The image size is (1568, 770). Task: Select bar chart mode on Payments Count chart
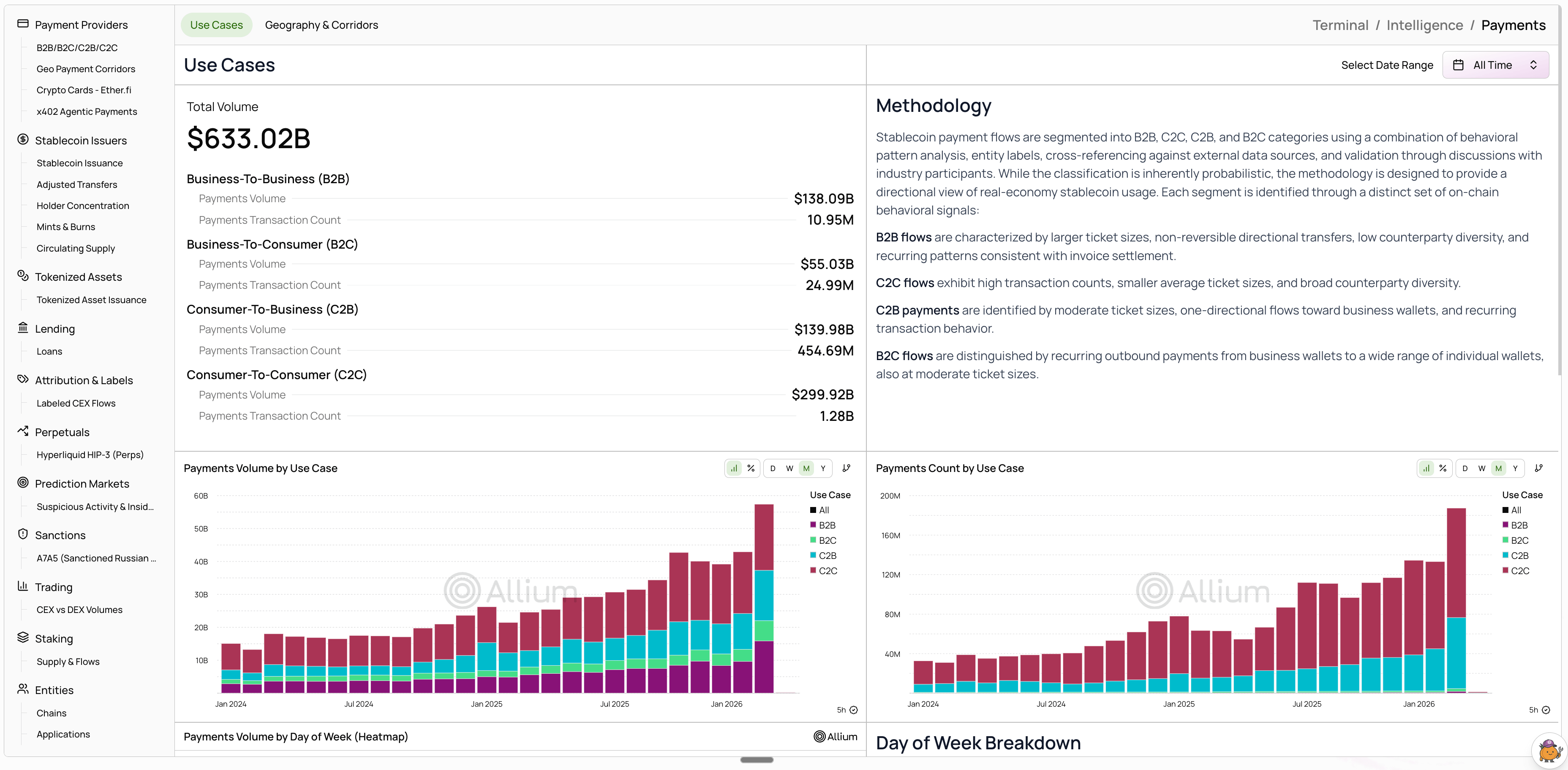1426,468
